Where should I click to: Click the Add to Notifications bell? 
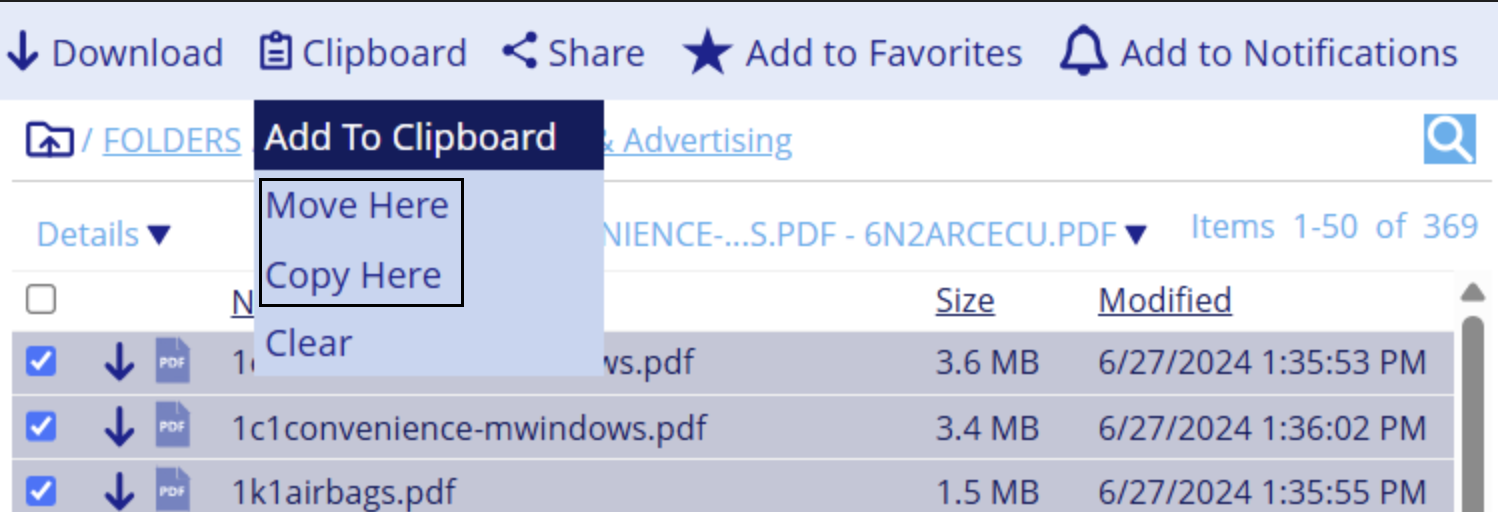[x=1083, y=52]
